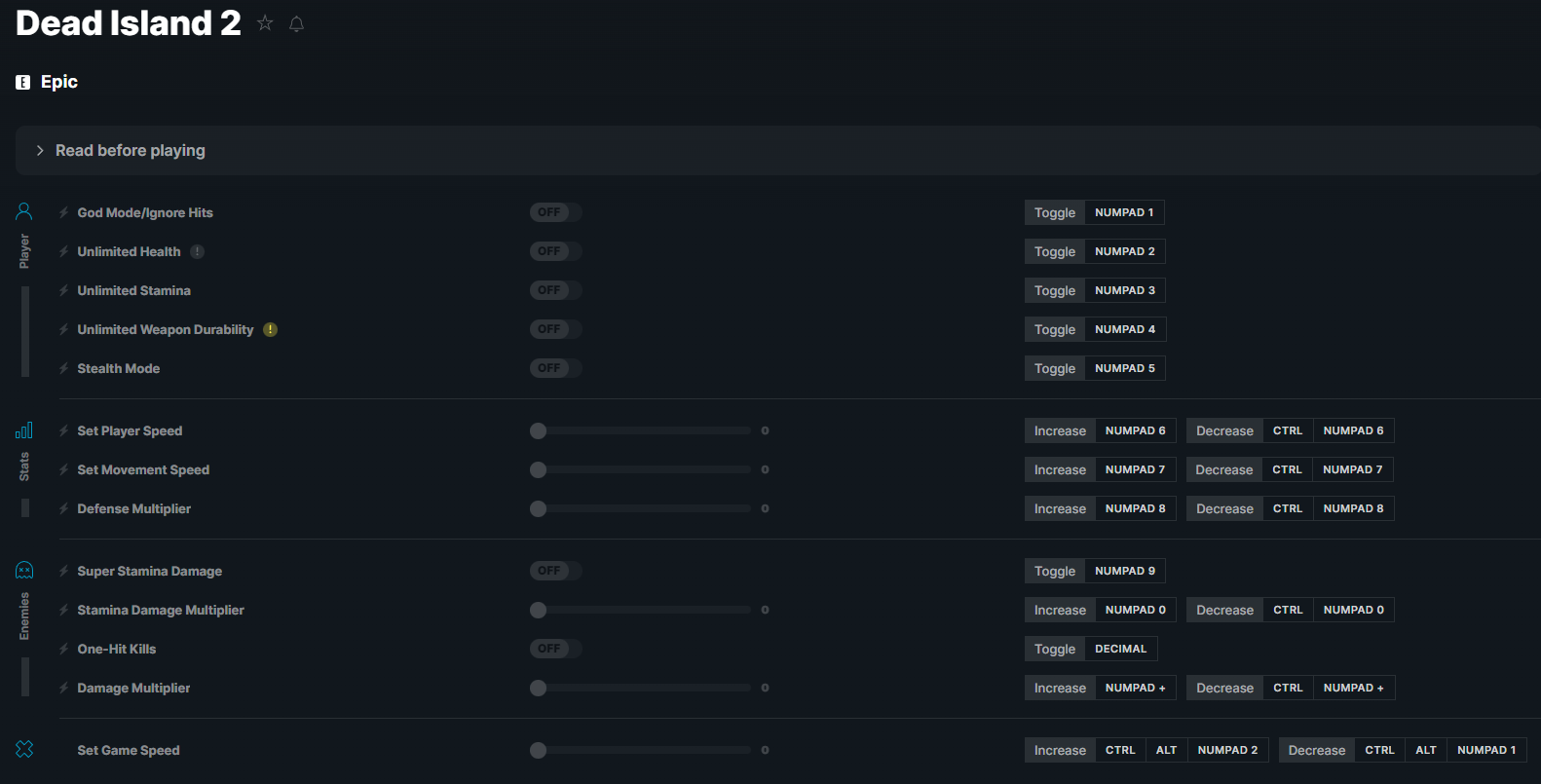Click NUMPAD 2 key binding for Unlimited Health
Image resolution: width=1541 pixels, height=784 pixels.
click(x=1125, y=251)
